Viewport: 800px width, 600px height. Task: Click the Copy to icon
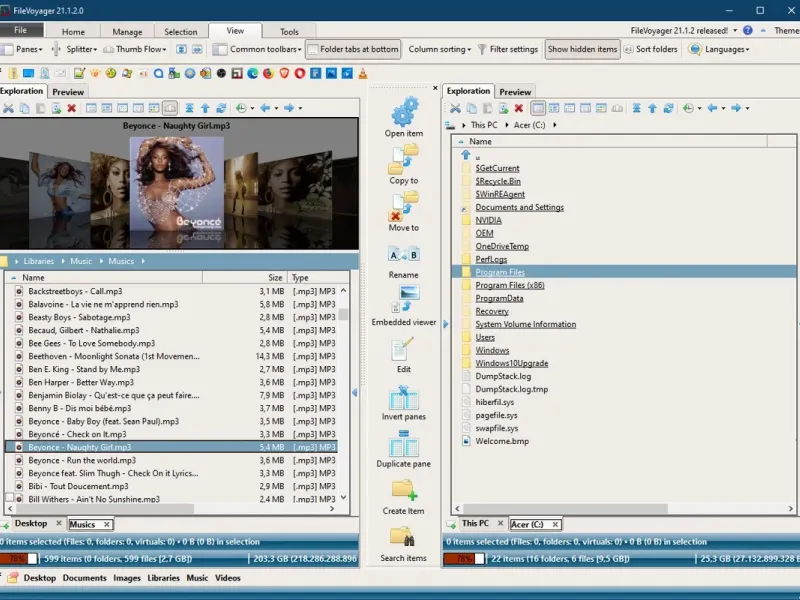coord(404,159)
